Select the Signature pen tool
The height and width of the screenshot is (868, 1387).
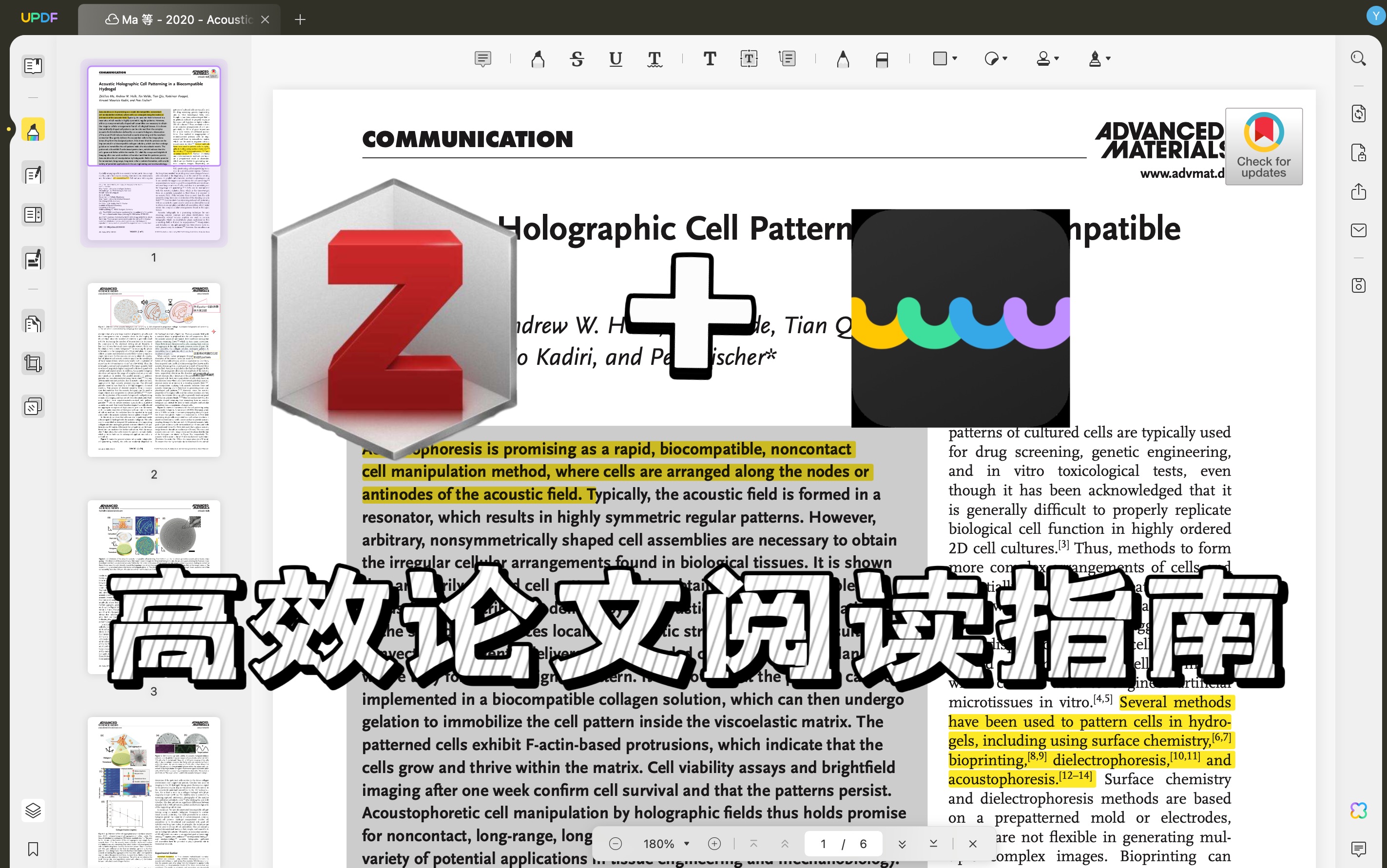click(1095, 58)
